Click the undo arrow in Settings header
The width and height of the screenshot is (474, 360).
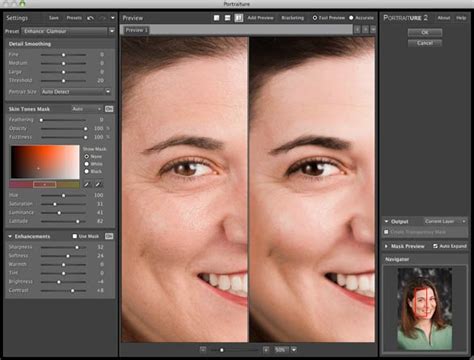click(90, 18)
